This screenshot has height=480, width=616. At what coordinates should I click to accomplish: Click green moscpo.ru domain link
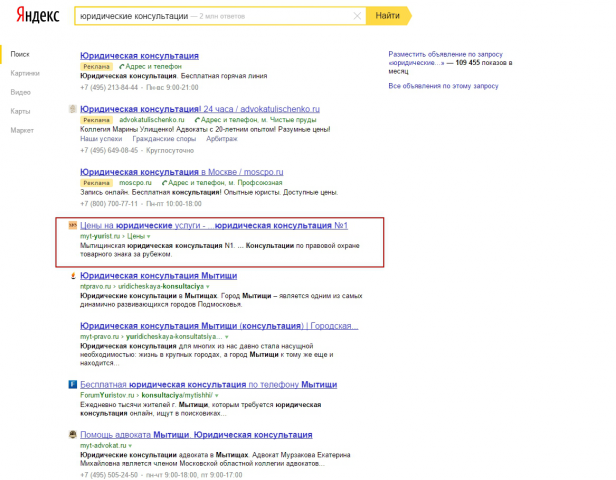(135, 183)
